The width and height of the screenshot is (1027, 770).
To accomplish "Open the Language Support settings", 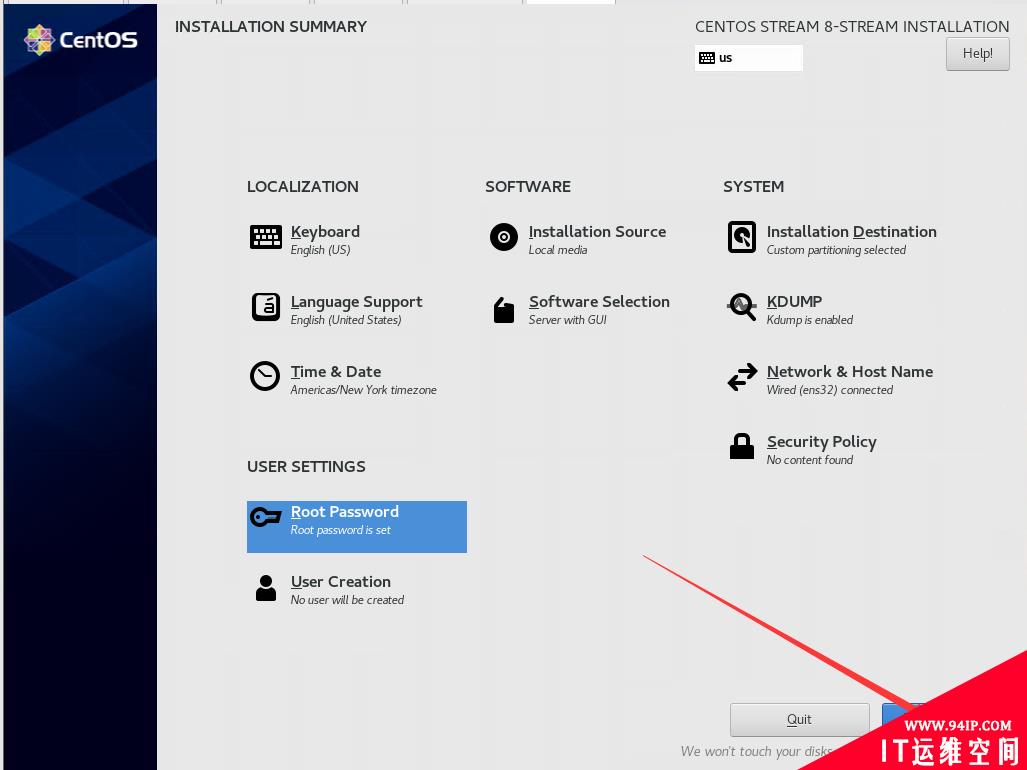I will 356,302.
